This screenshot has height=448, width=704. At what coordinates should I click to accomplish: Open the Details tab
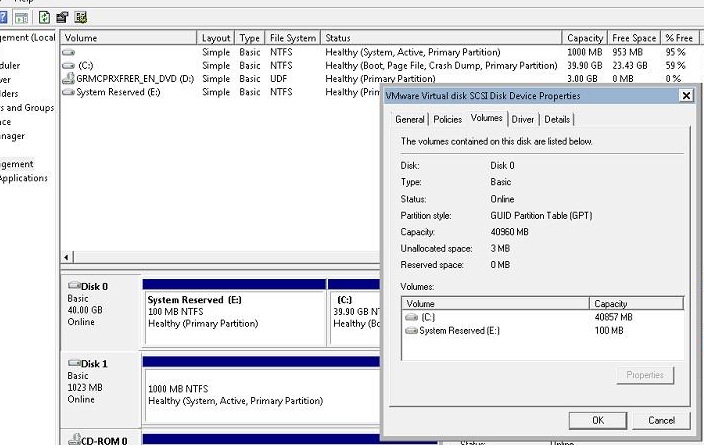coord(557,119)
